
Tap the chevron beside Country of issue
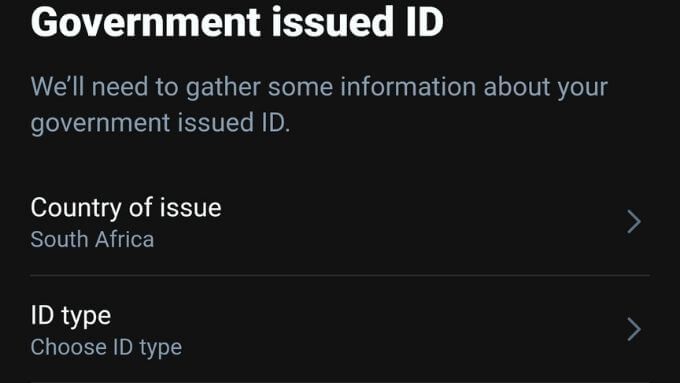click(634, 222)
